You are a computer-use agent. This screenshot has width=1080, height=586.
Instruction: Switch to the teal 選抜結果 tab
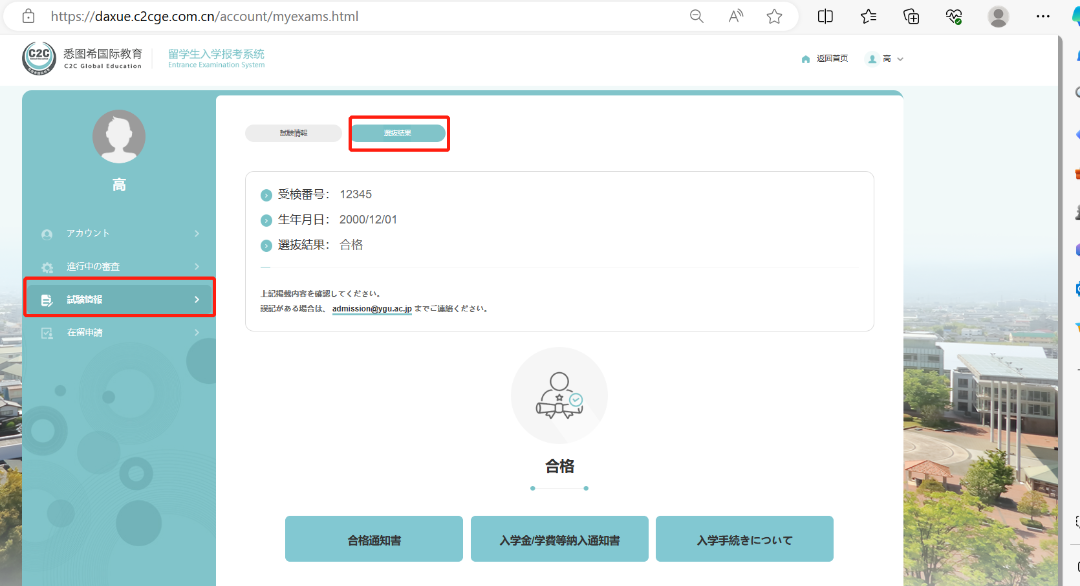tap(397, 133)
